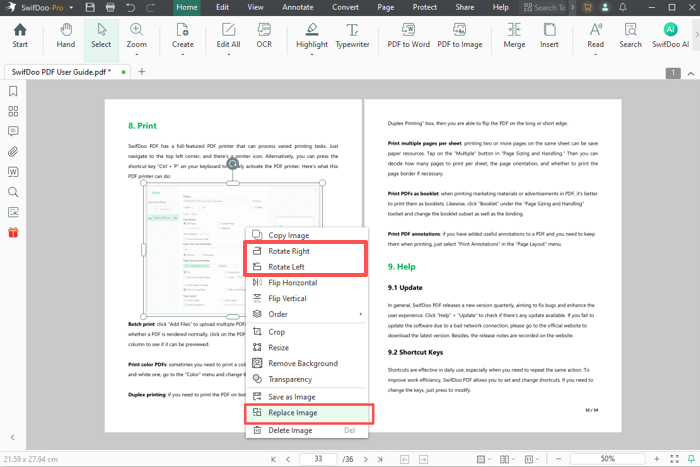
Task: Select Copy Image menu entry
Action: [307, 235]
